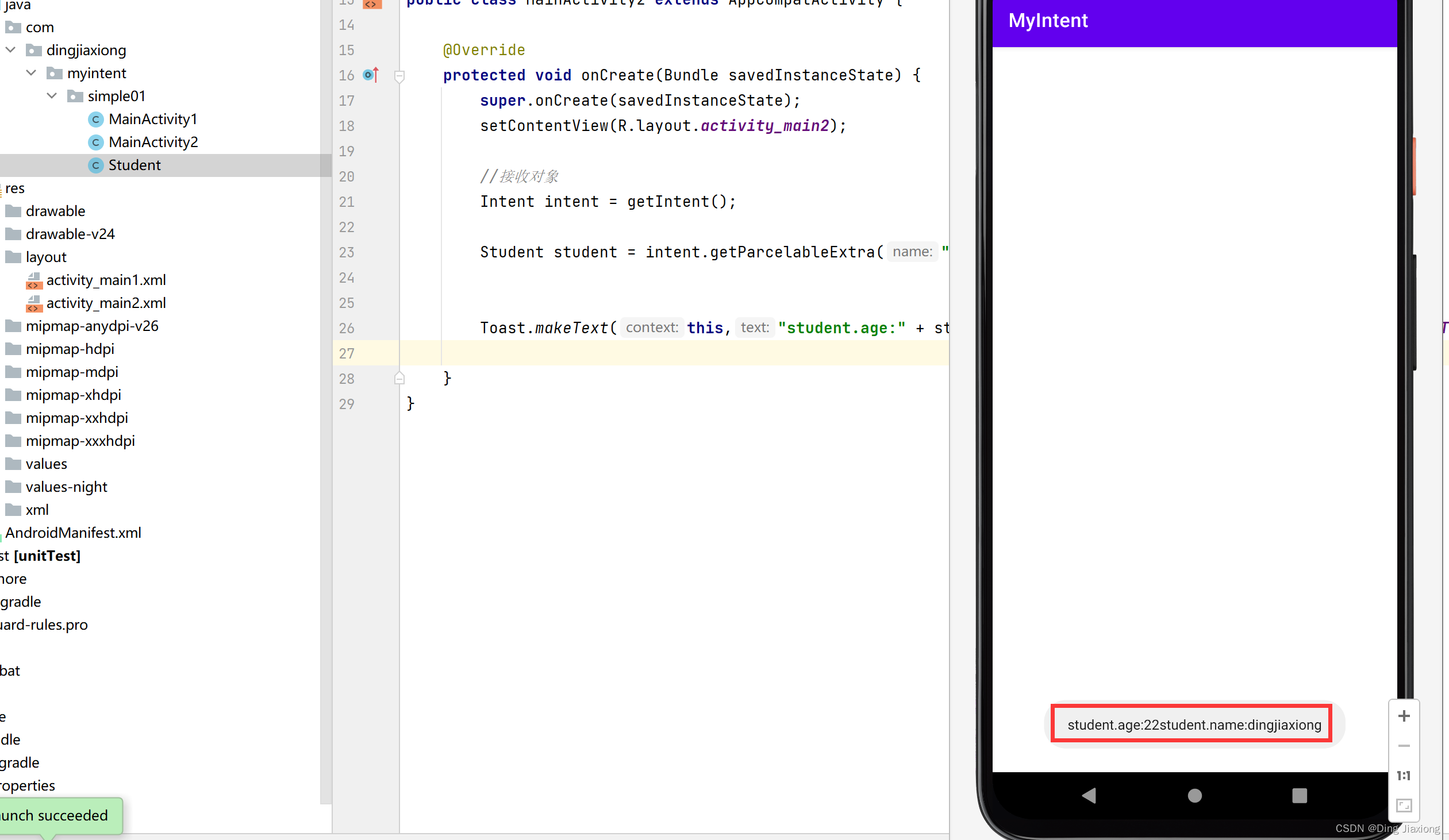This screenshot has width=1449, height=840.
Task: Open activity_main2.xml layout file
Action: point(106,303)
